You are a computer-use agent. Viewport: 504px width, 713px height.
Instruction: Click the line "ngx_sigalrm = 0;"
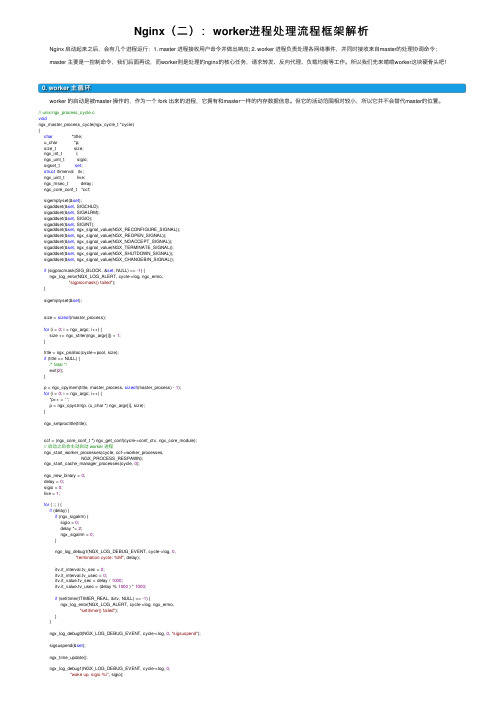pyautogui.click(x=77, y=534)
